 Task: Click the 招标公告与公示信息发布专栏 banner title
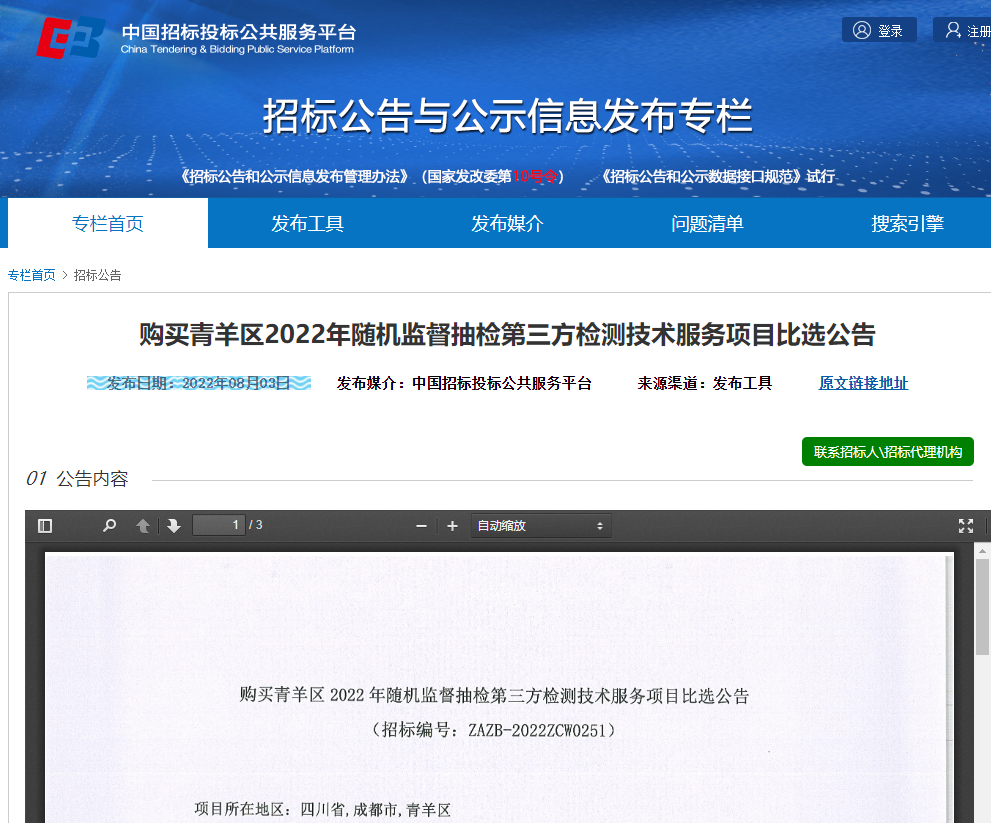click(507, 116)
